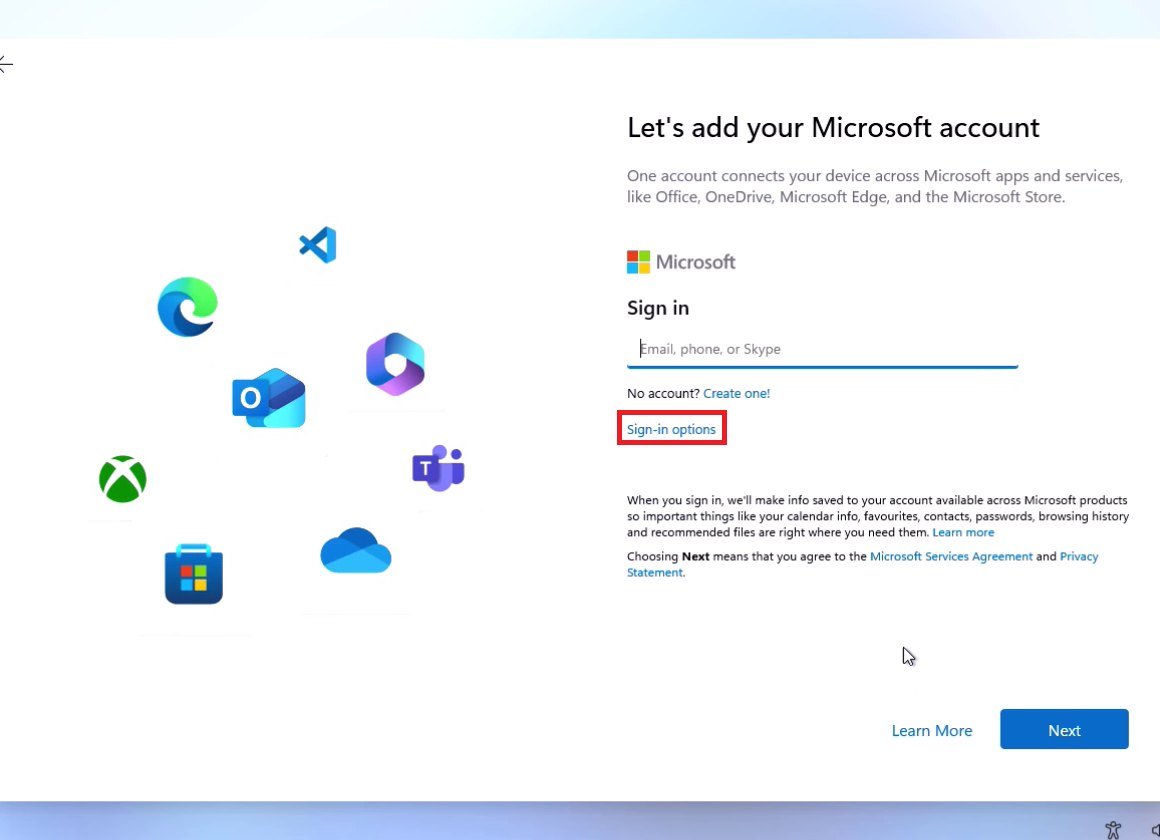Click the Microsoft logo
Image resolution: width=1160 pixels, height=840 pixels.
click(681, 262)
